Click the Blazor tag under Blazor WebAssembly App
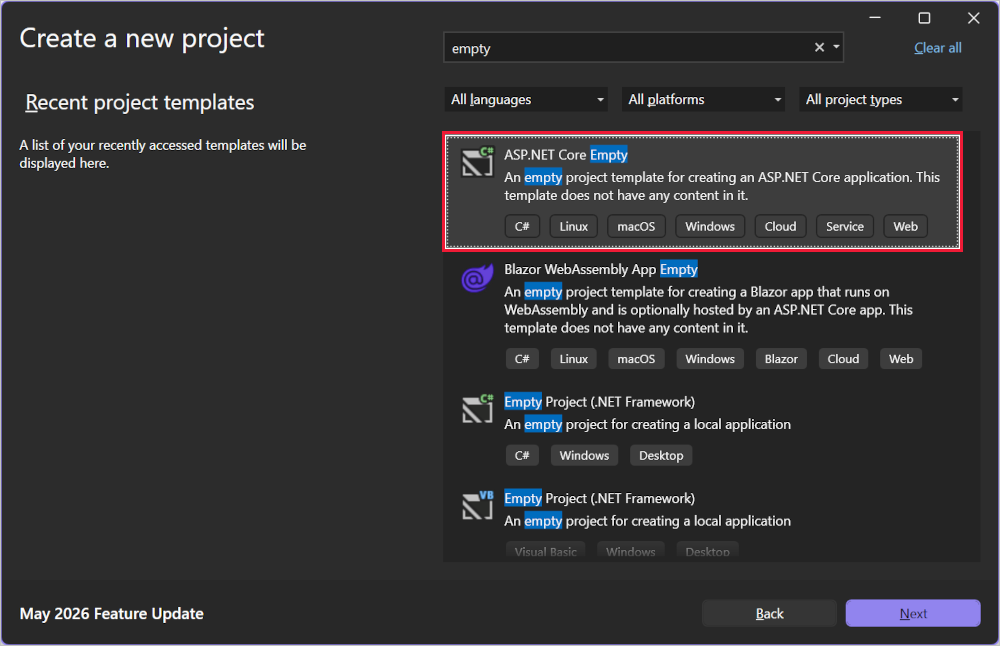The image size is (1000, 646). [781, 359]
